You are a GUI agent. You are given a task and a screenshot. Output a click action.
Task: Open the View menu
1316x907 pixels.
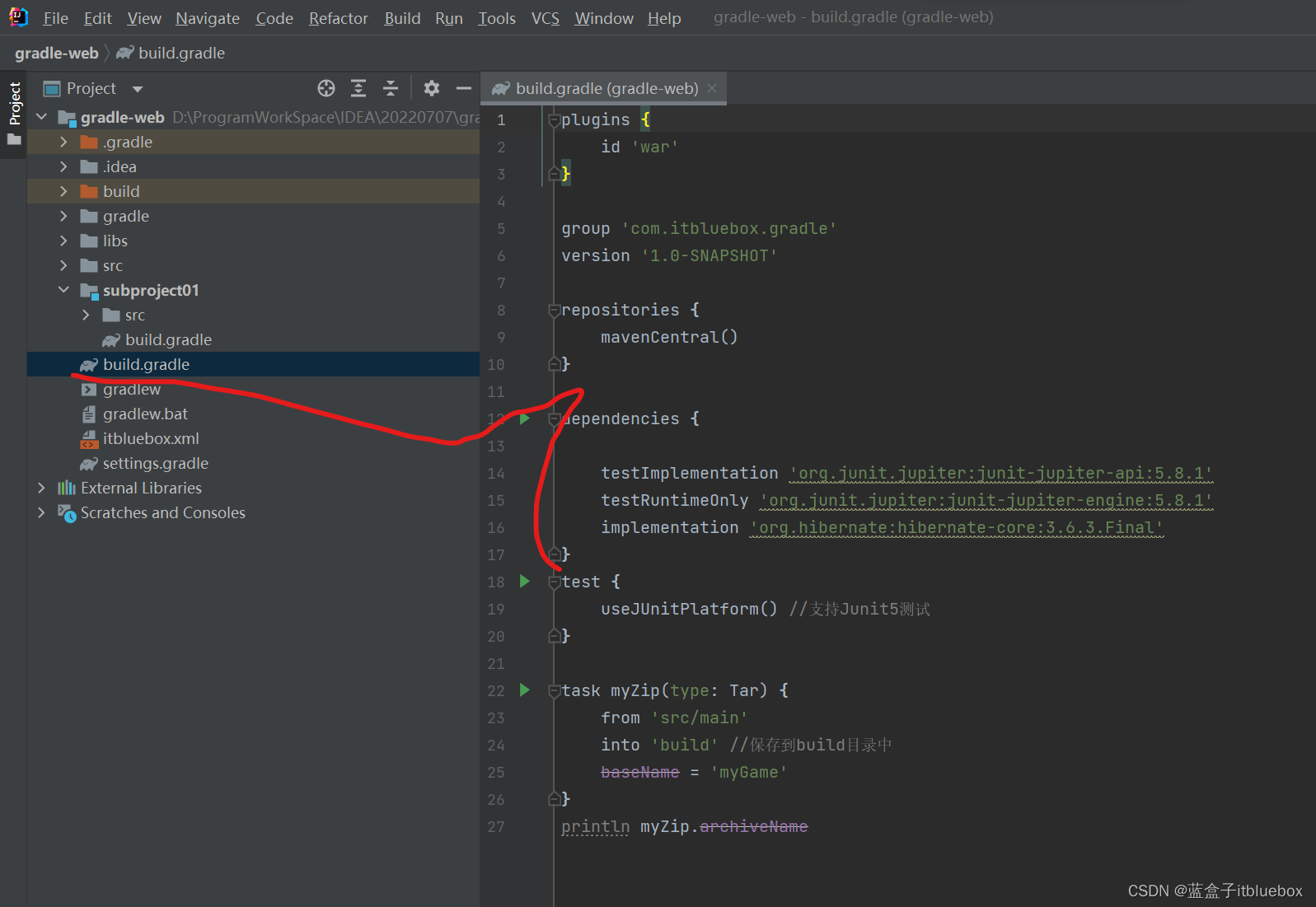tap(144, 18)
